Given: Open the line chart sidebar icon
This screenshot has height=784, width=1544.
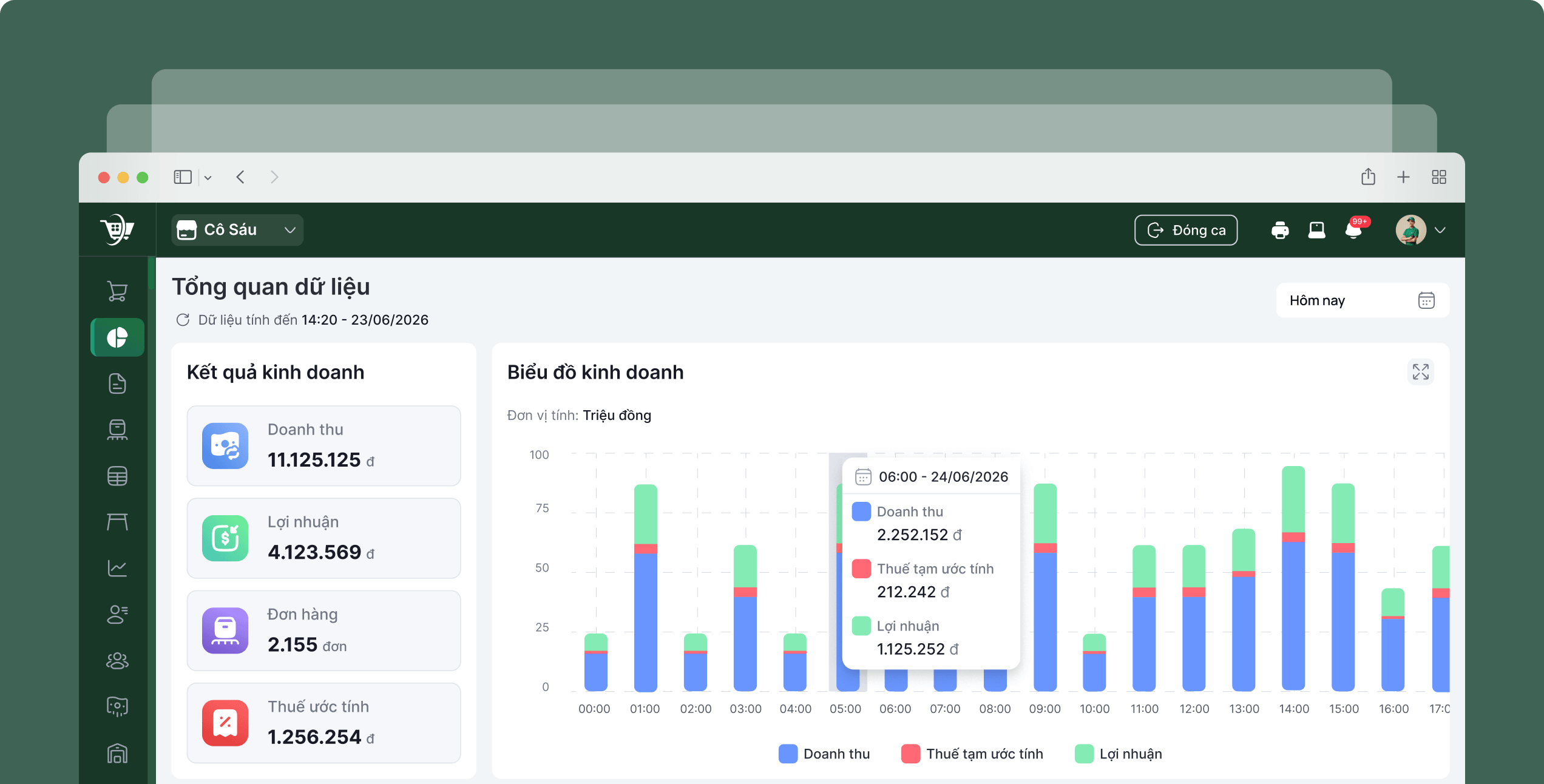Looking at the screenshot, I should [117, 568].
